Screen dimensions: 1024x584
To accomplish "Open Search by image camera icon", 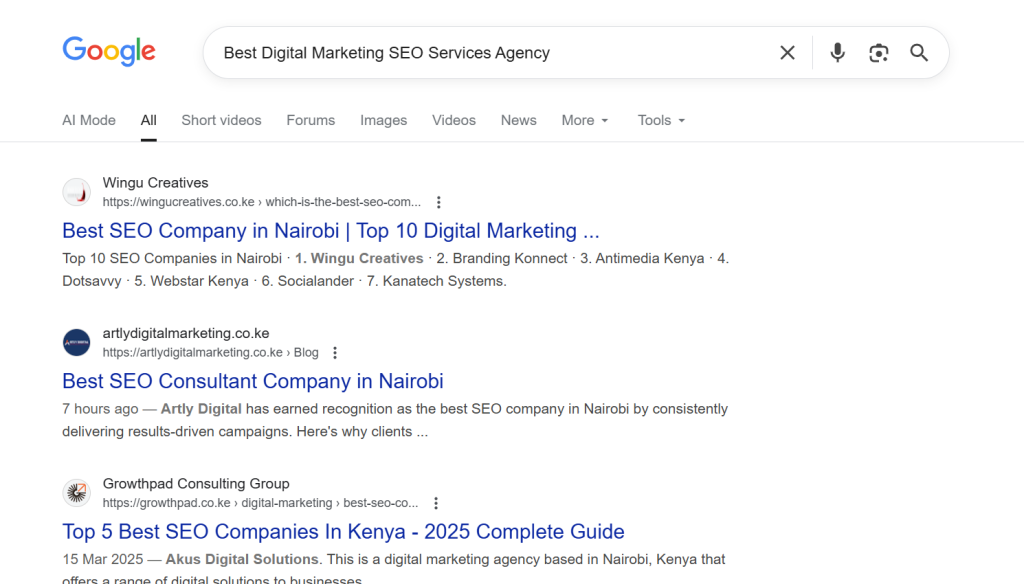I will [x=878, y=53].
